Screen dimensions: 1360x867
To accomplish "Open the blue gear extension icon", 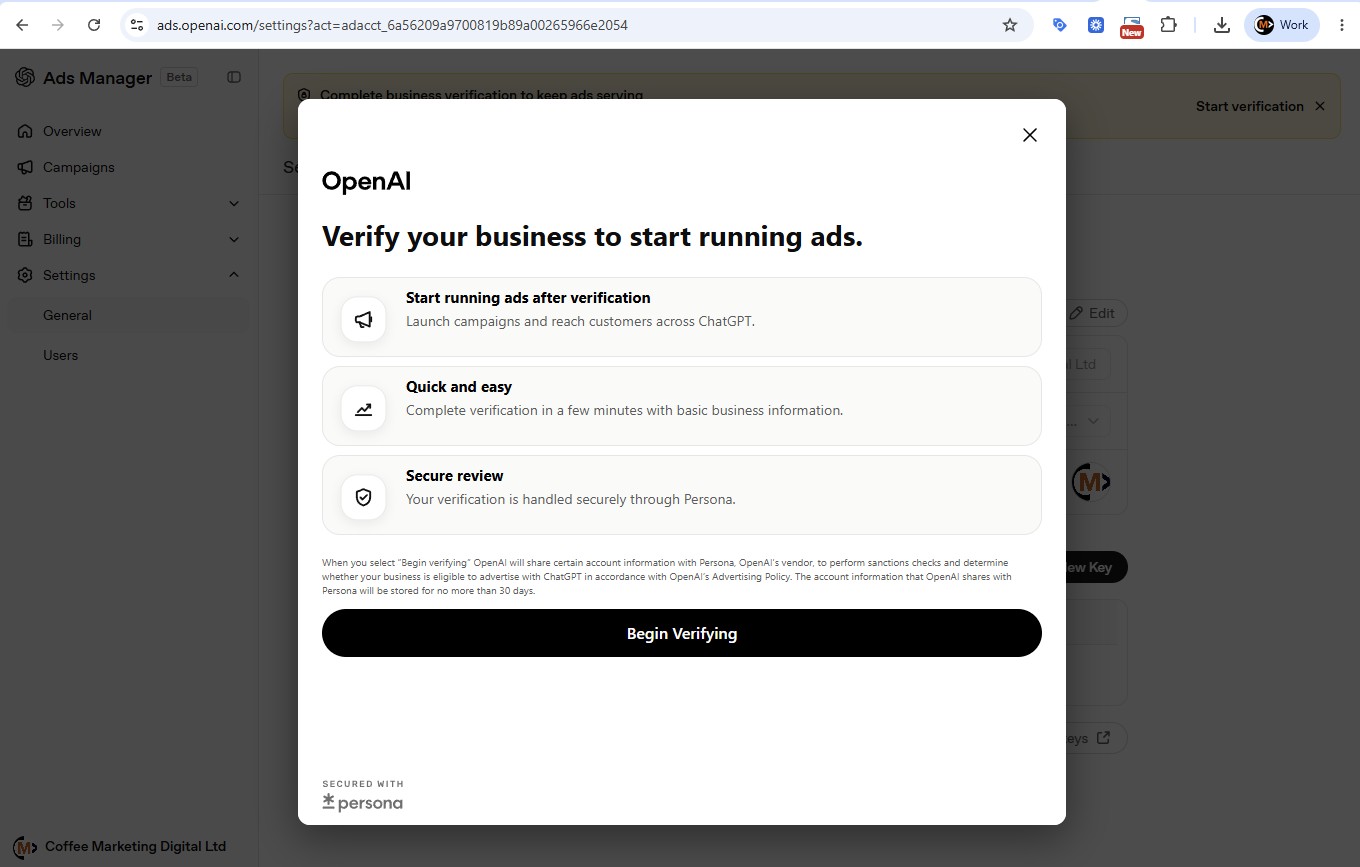I will [1096, 25].
